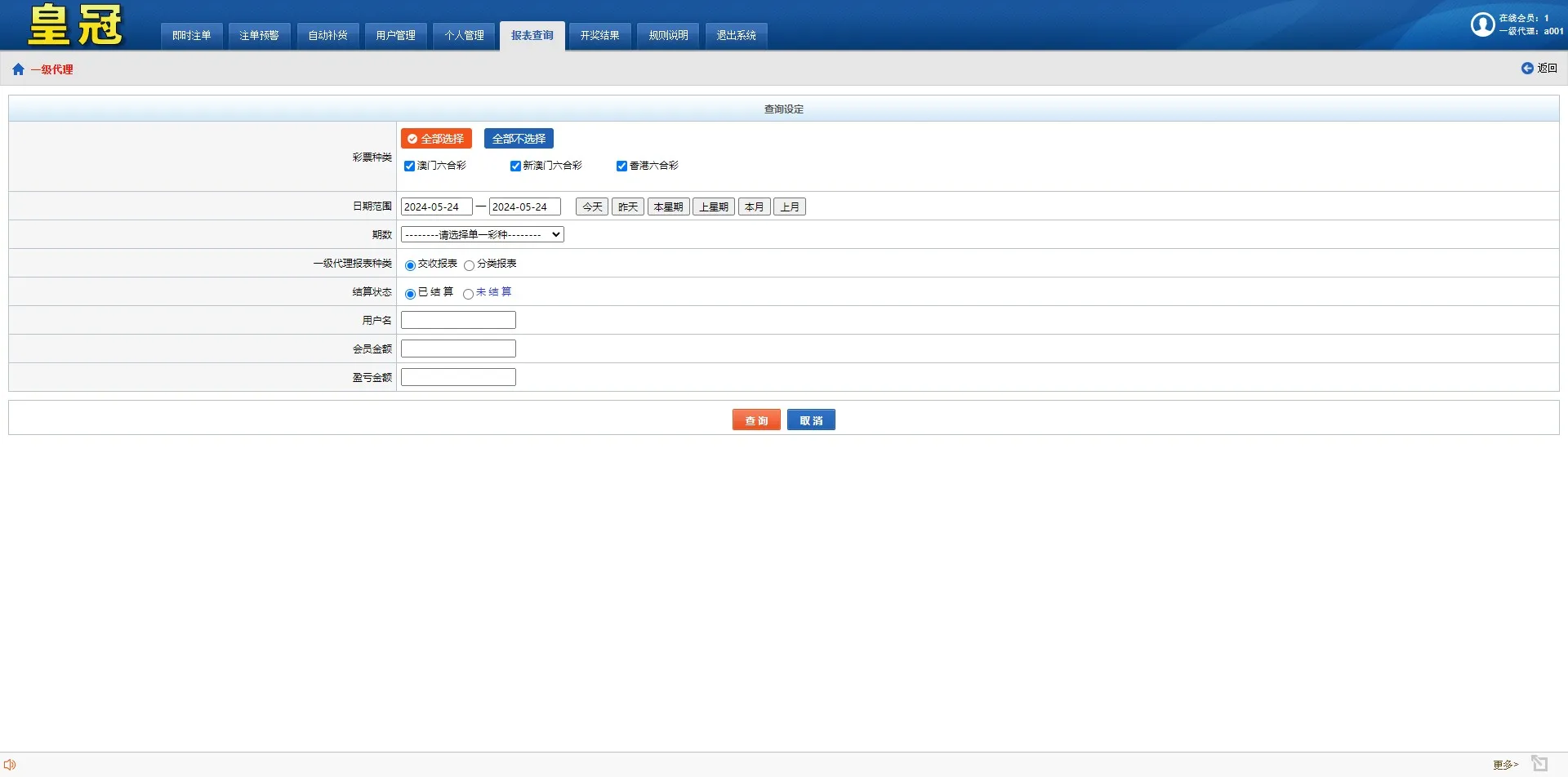Open the start date picker field
The width and height of the screenshot is (1568, 777).
(436, 207)
